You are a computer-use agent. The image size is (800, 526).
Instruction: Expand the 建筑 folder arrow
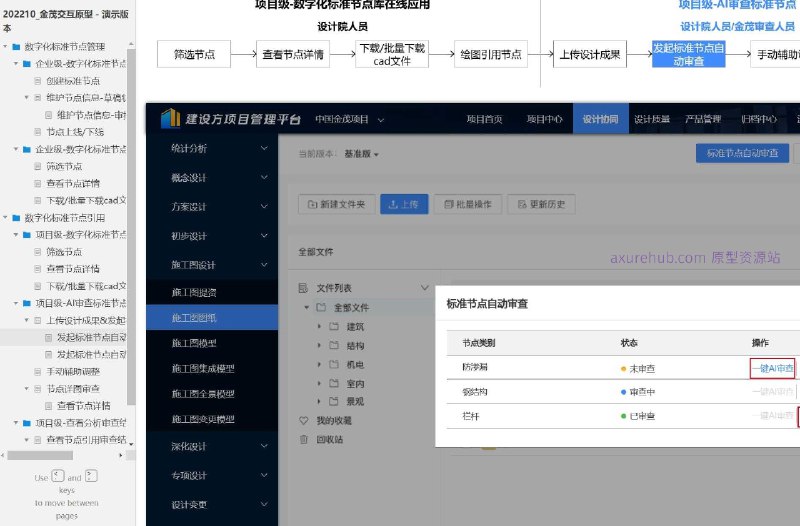click(x=319, y=326)
